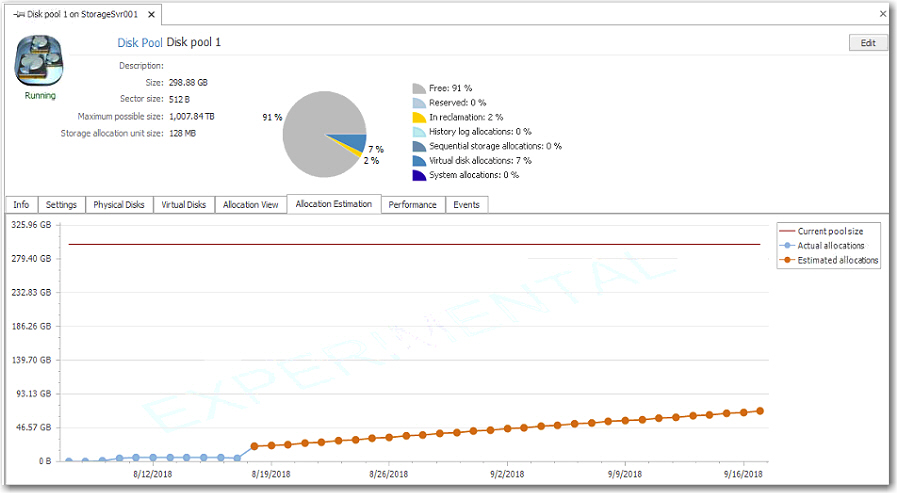The image size is (897, 493).
Task: Click the In reclamation yellow legend swatch
Action: pyautogui.click(x=419, y=117)
